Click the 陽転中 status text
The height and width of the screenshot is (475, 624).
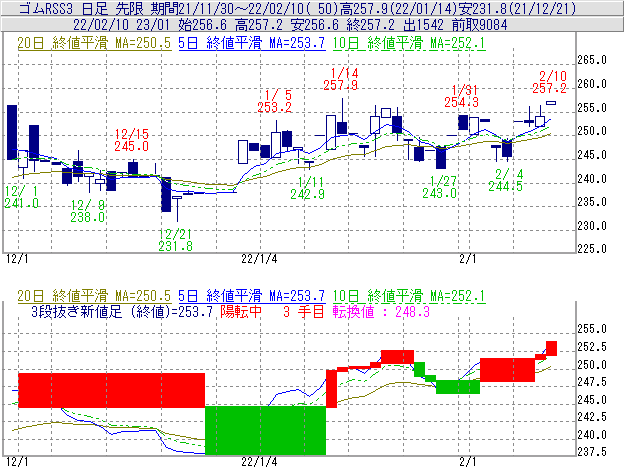(241, 312)
